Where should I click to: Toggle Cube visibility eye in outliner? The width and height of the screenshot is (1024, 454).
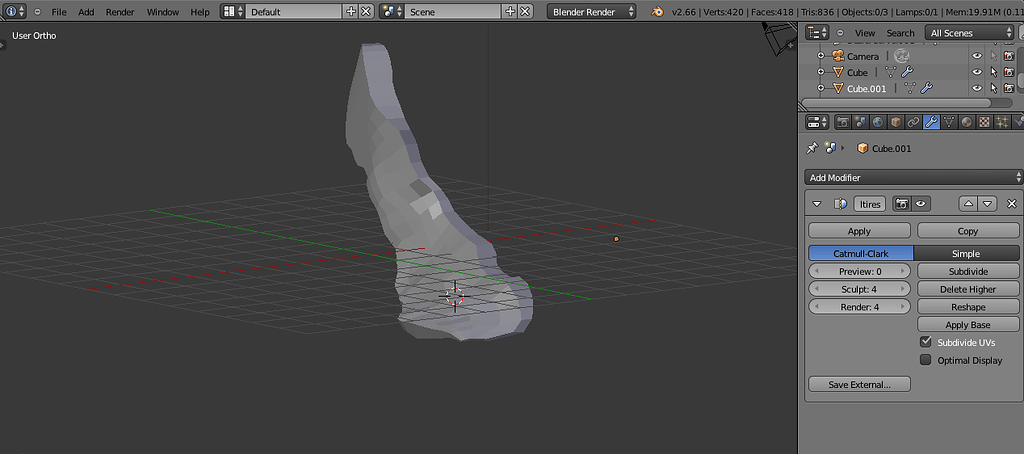click(977, 72)
